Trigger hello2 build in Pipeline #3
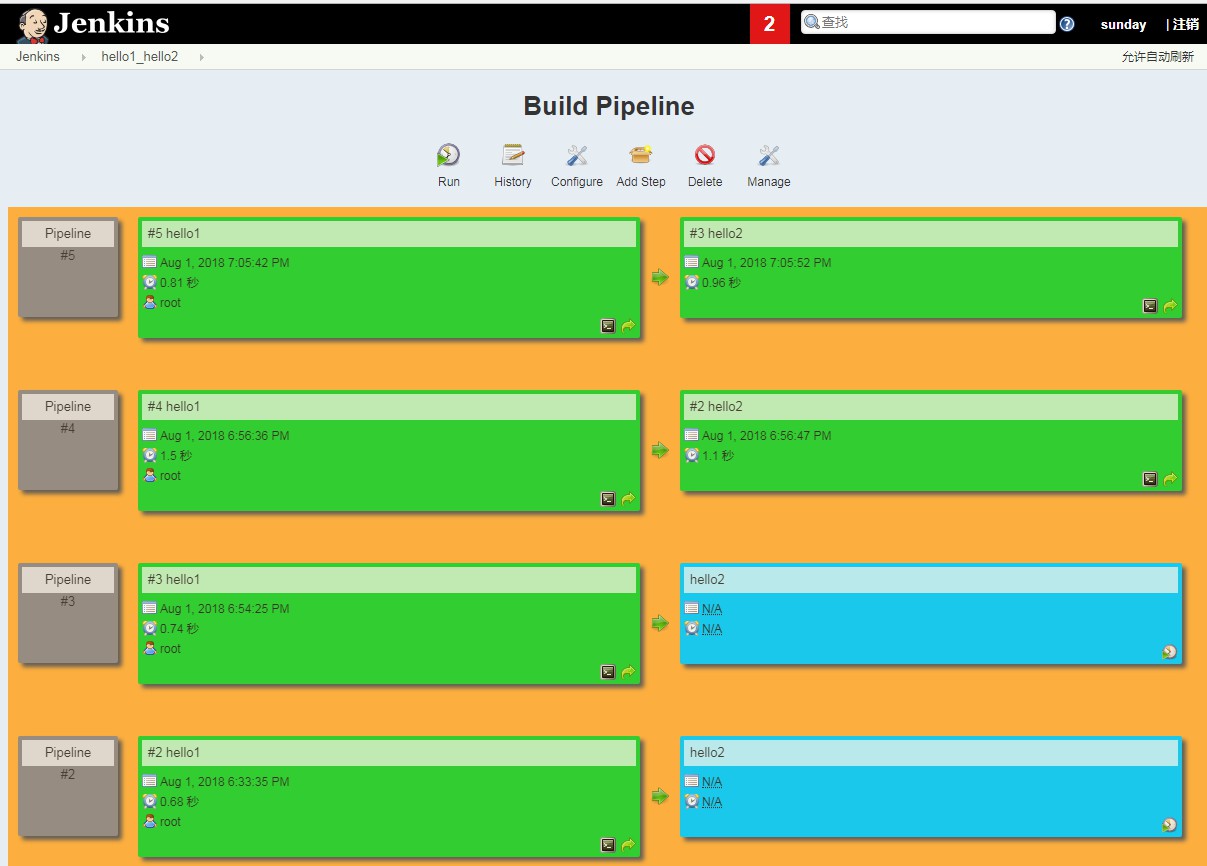The width and height of the screenshot is (1207, 866). click(1169, 652)
